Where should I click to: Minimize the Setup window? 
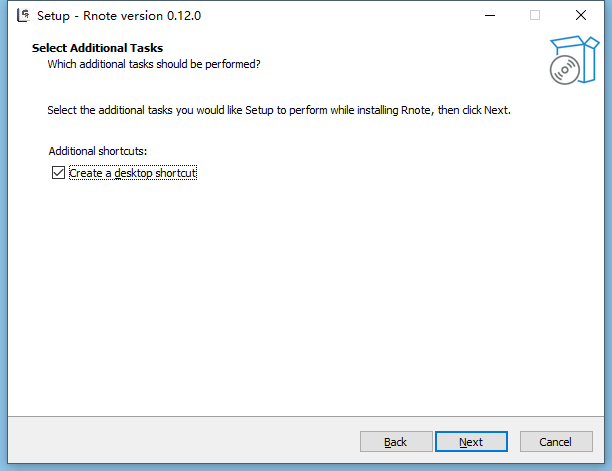pyautogui.click(x=490, y=15)
